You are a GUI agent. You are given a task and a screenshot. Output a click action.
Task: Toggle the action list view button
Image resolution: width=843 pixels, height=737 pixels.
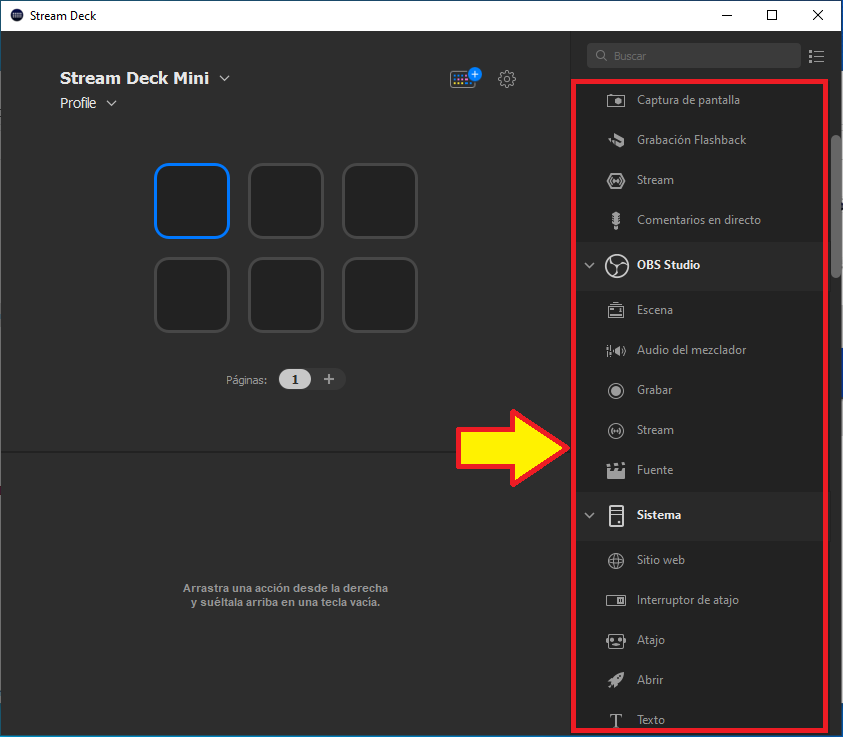817,56
